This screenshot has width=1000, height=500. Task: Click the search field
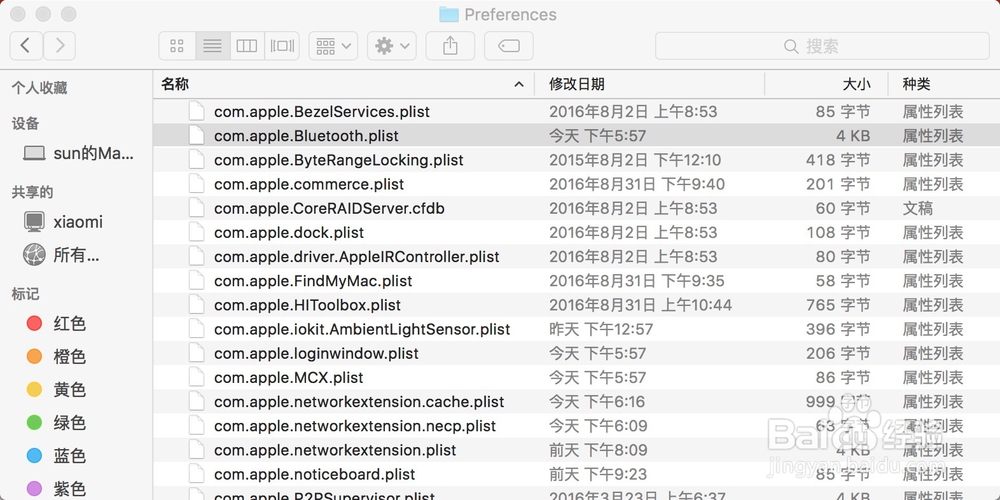(822, 46)
